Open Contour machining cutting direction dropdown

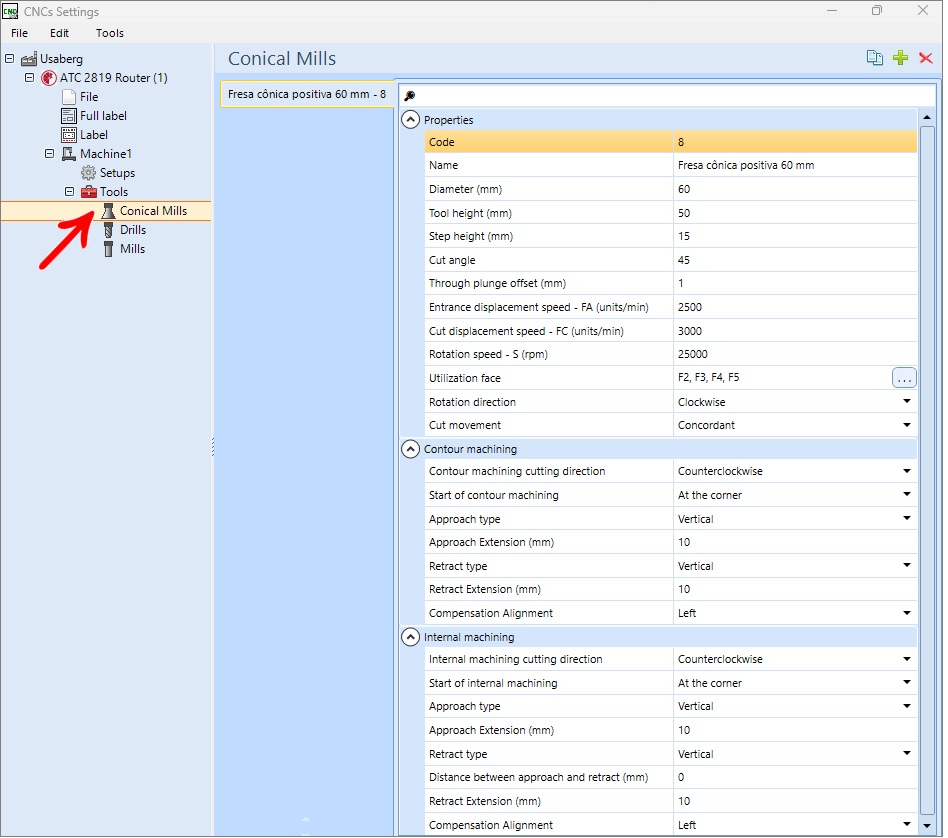click(906, 472)
